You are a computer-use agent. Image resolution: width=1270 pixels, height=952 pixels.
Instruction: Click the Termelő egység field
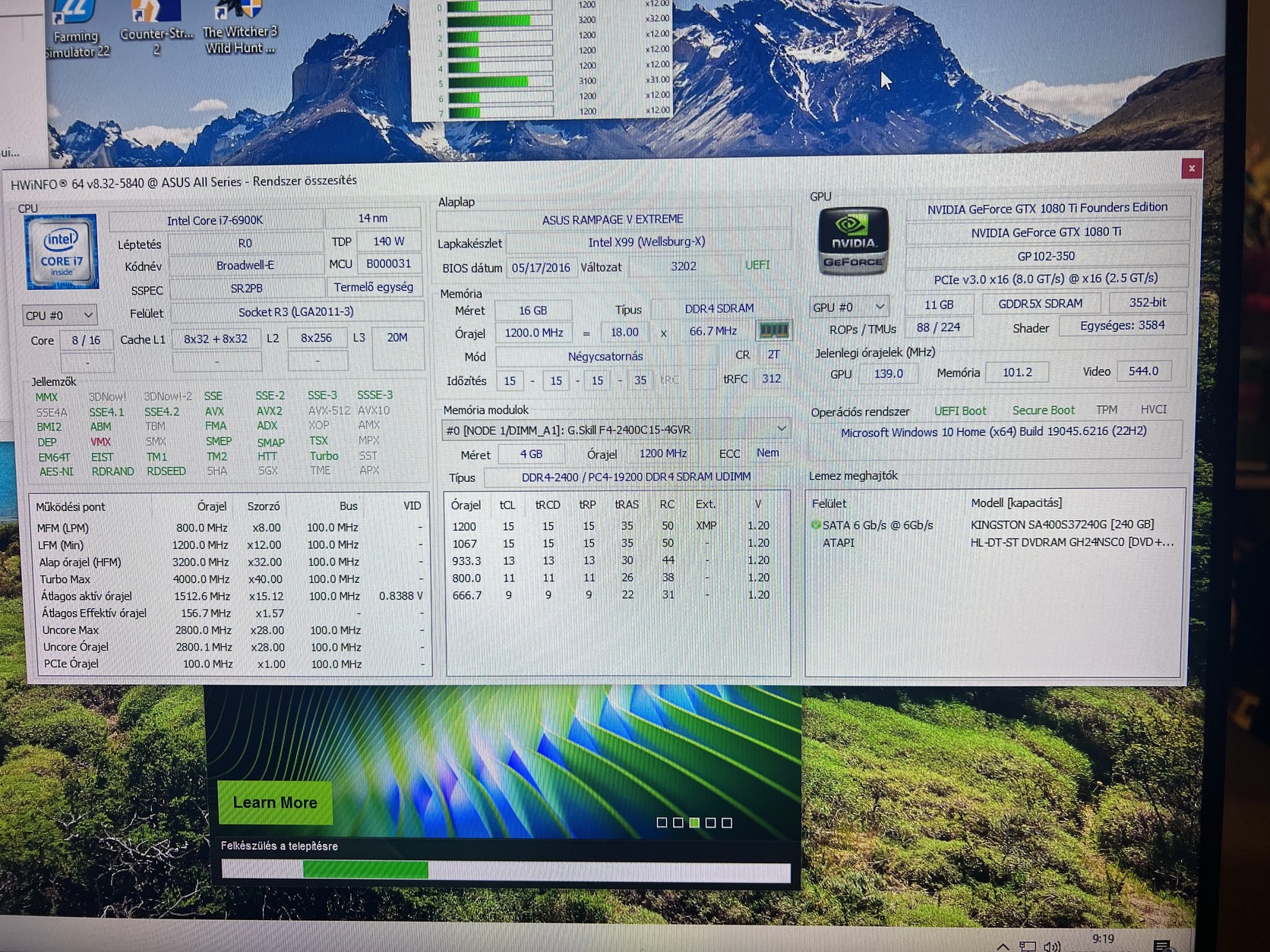tap(374, 287)
